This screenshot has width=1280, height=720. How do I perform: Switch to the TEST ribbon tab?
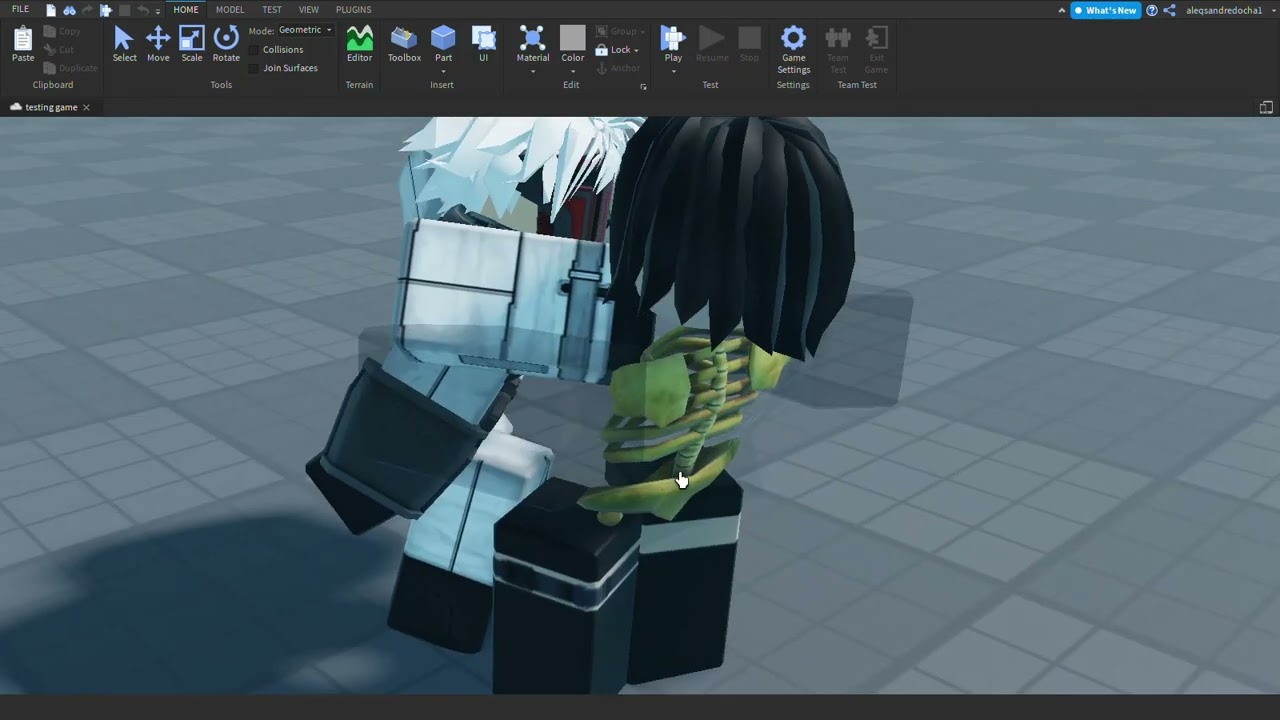[272, 10]
